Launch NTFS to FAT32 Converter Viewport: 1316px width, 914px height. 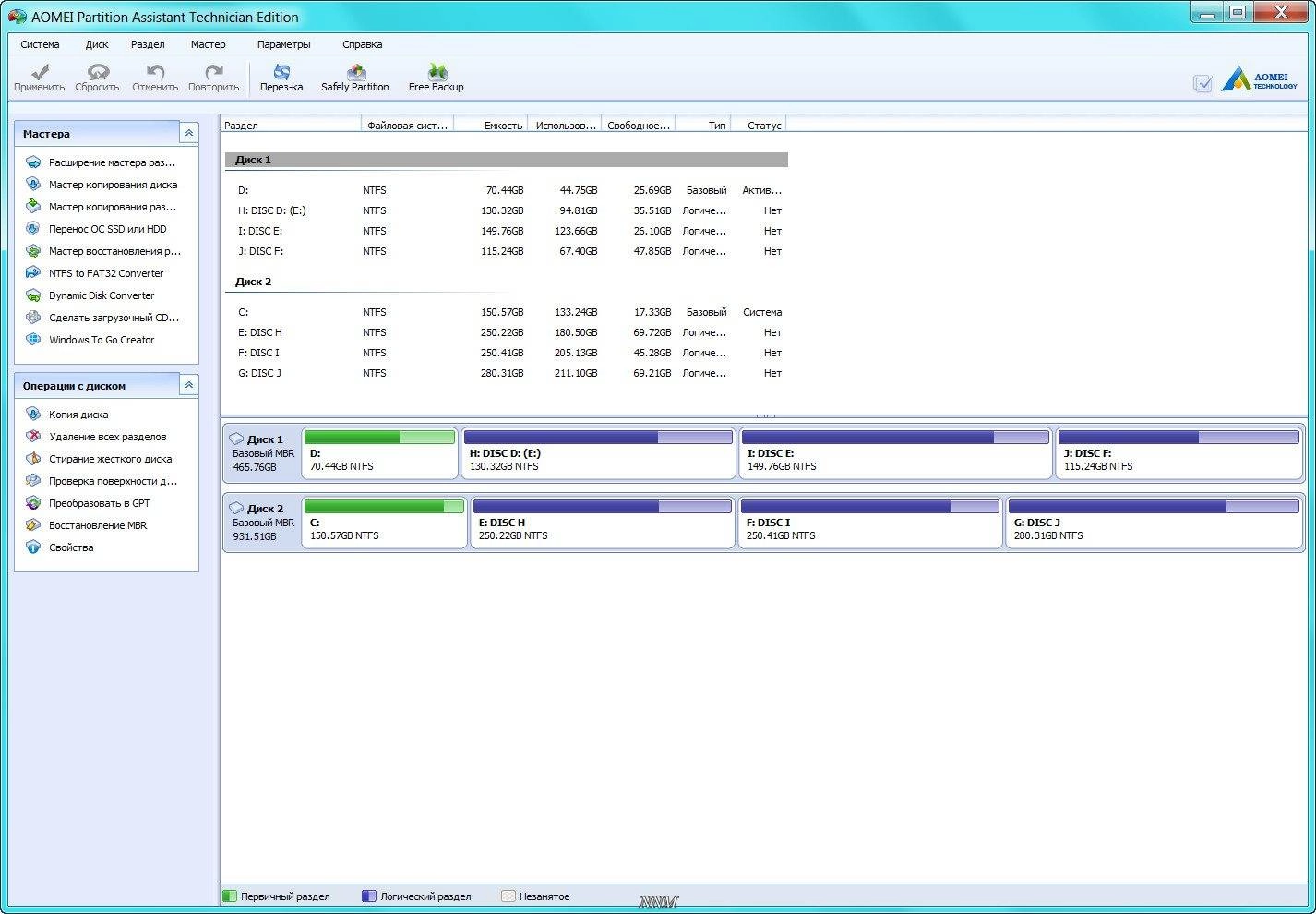click(x=95, y=273)
